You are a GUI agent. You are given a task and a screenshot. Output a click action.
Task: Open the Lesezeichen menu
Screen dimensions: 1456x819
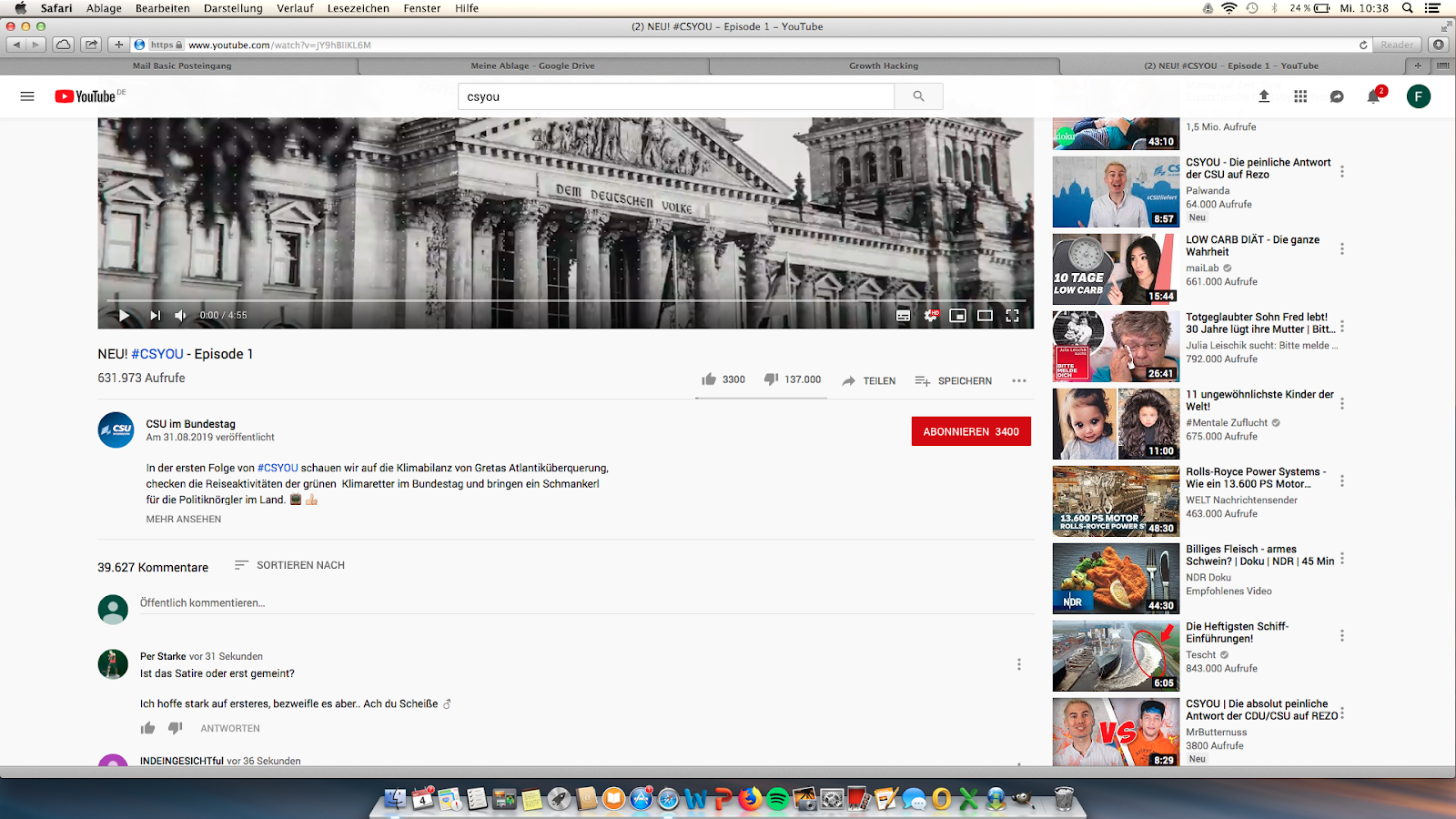tap(358, 8)
